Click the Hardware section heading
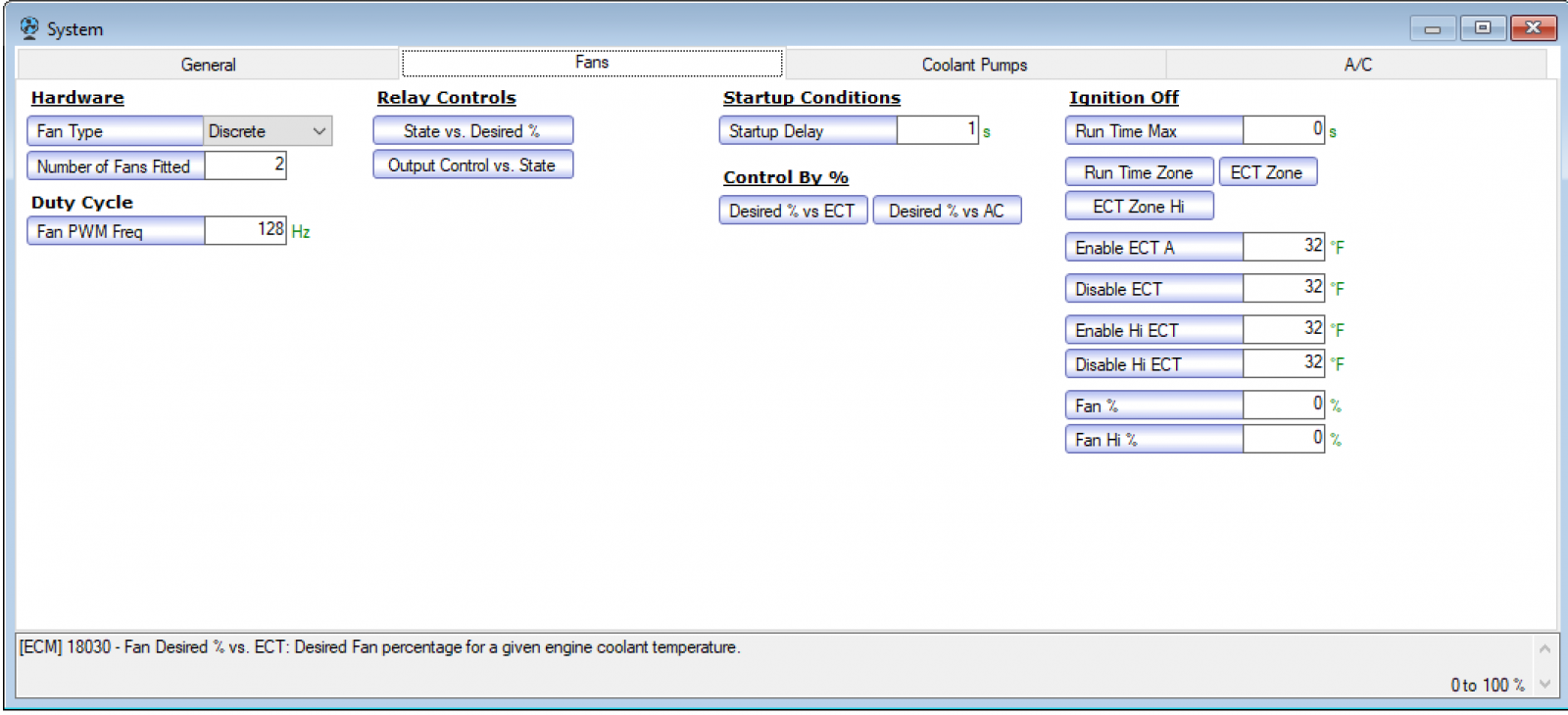Viewport: 1568px width, 715px height. (x=77, y=97)
